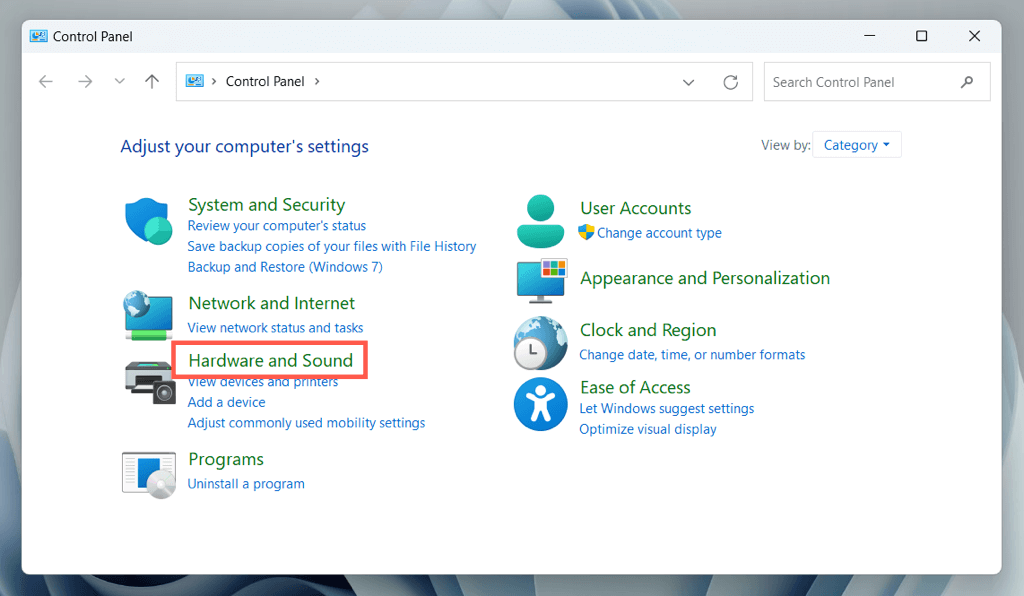Open Clock and Region category

point(648,331)
